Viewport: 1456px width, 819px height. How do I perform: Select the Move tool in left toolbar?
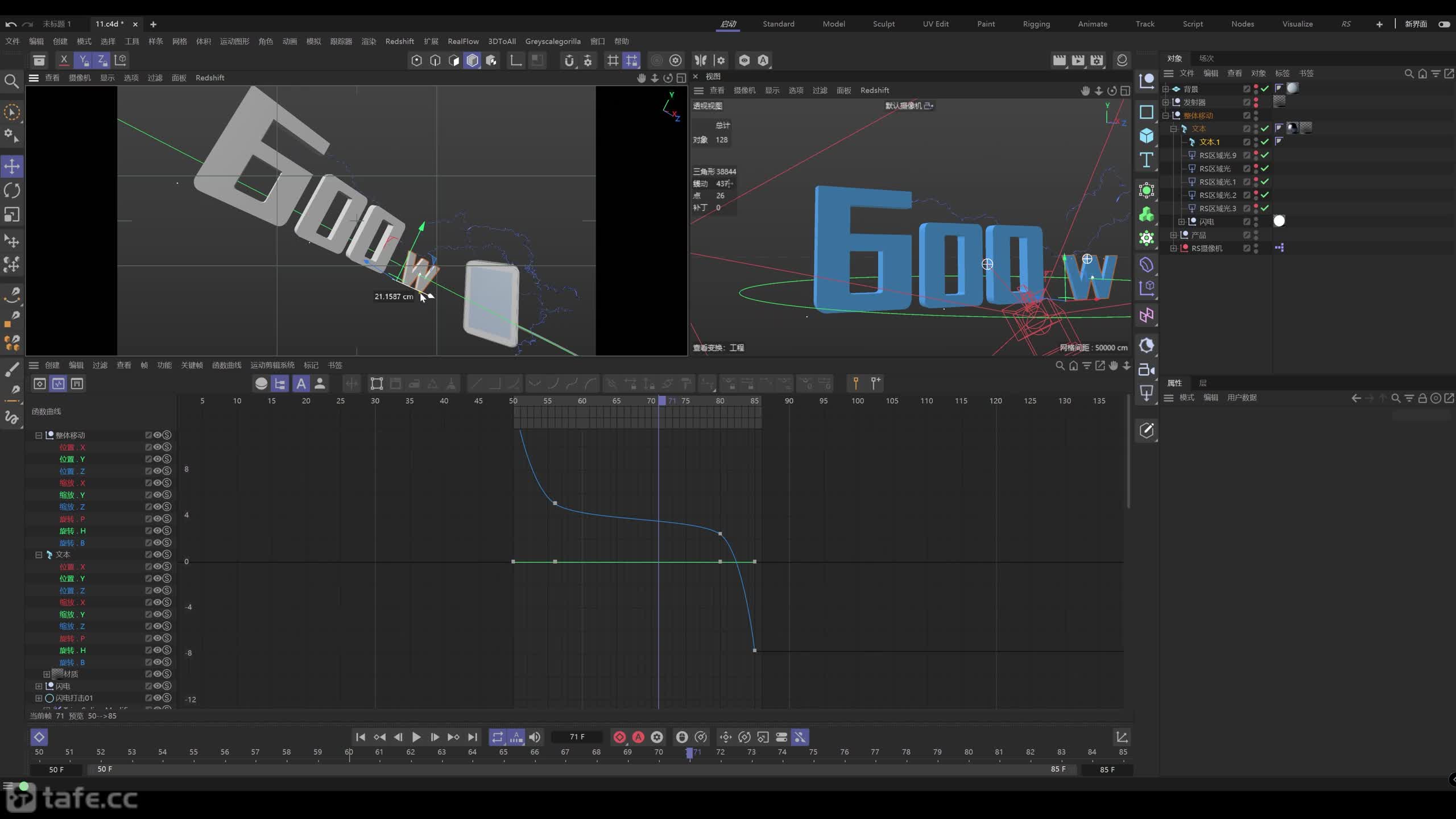[12, 167]
